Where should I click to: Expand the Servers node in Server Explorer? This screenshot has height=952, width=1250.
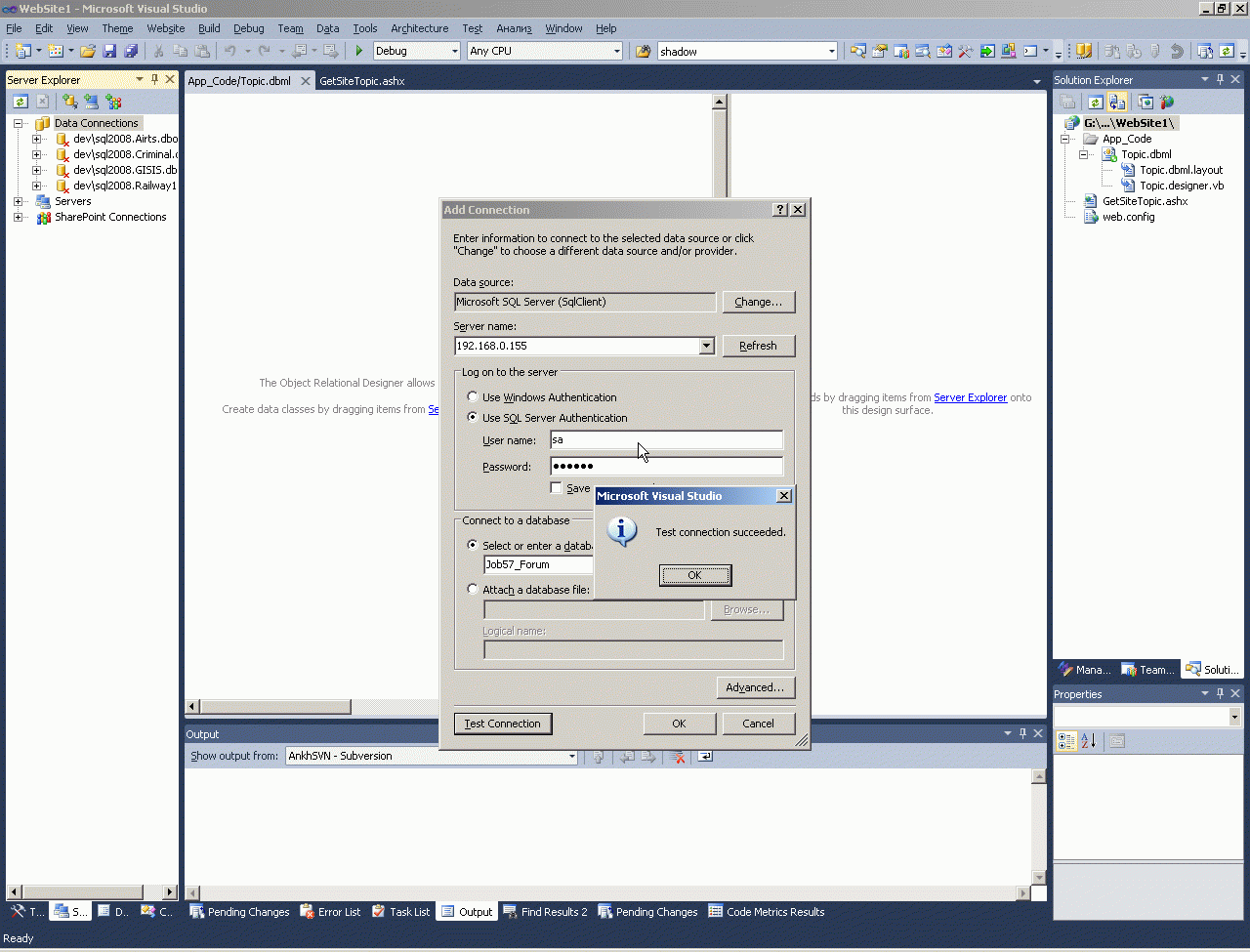[x=18, y=201]
